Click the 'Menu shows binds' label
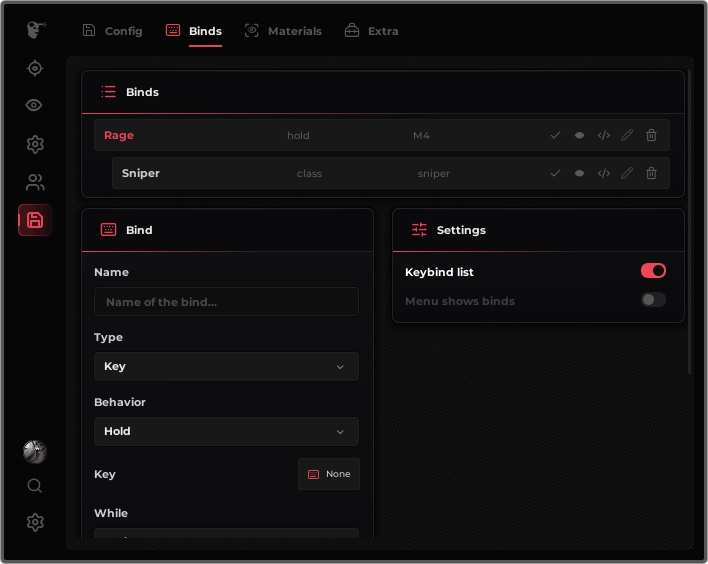 (x=460, y=301)
